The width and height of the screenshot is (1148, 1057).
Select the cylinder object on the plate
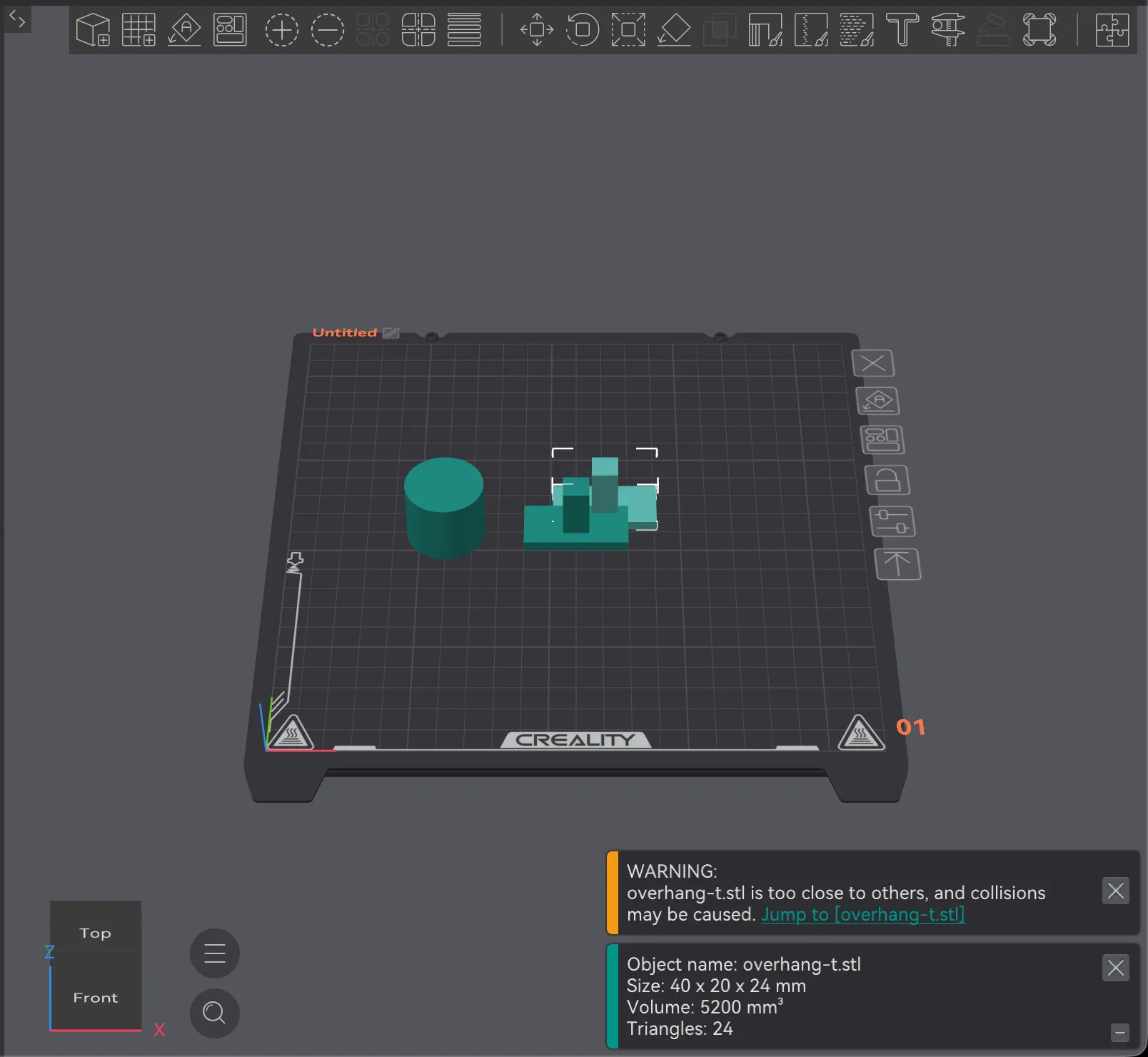(x=445, y=508)
